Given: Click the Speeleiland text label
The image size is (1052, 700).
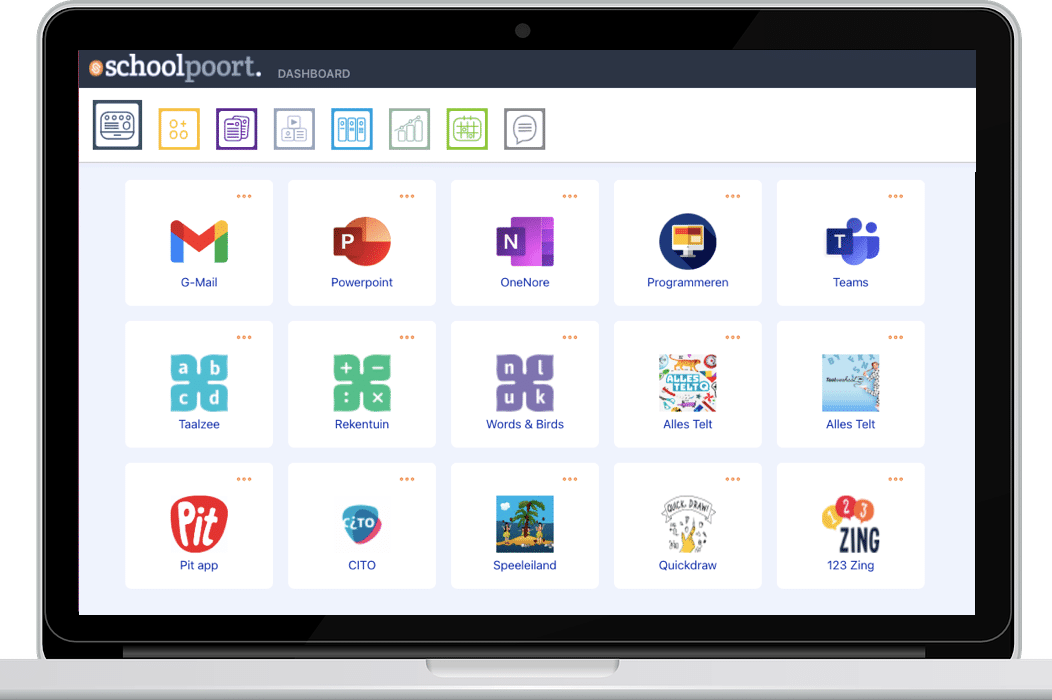Looking at the screenshot, I should pyautogui.click(x=525, y=565).
